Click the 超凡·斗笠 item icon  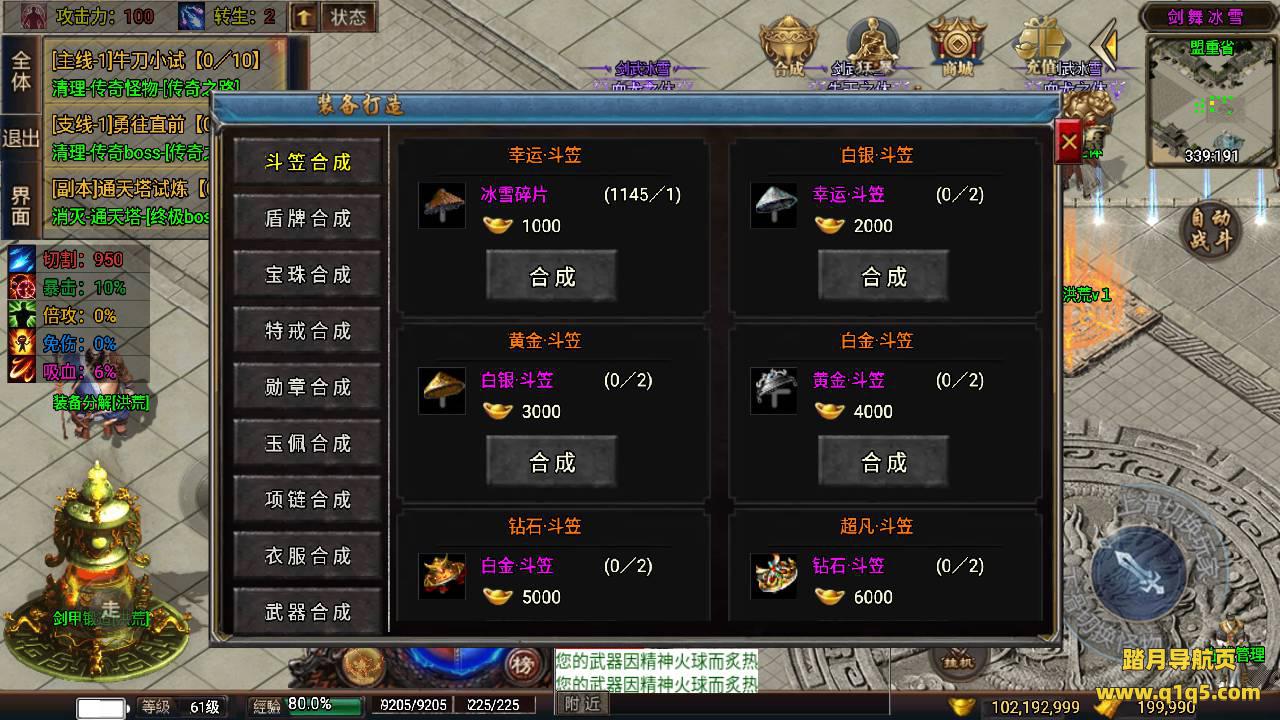point(773,576)
